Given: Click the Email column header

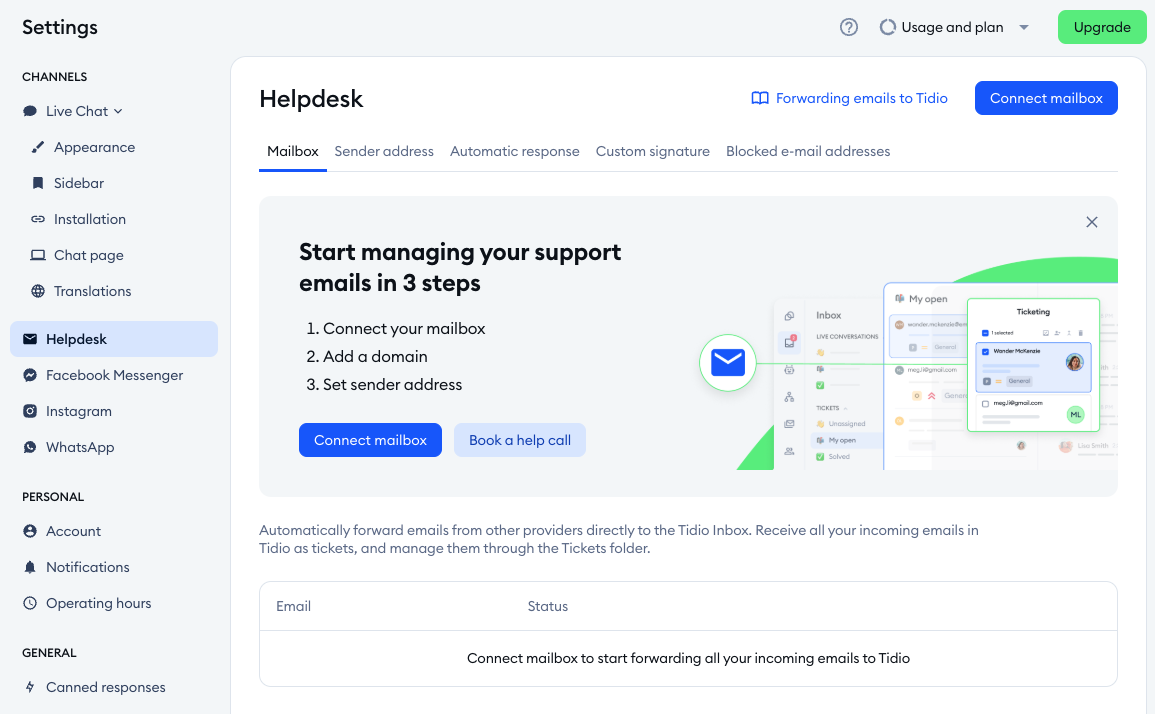Looking at the screenshot, I should (293, 606).
